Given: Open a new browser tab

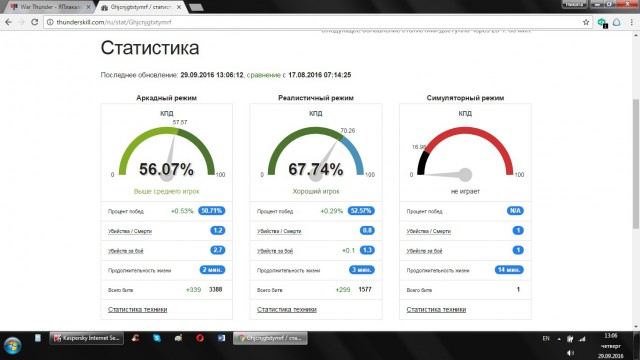Looking at the screenshot, I should [196, 7].
